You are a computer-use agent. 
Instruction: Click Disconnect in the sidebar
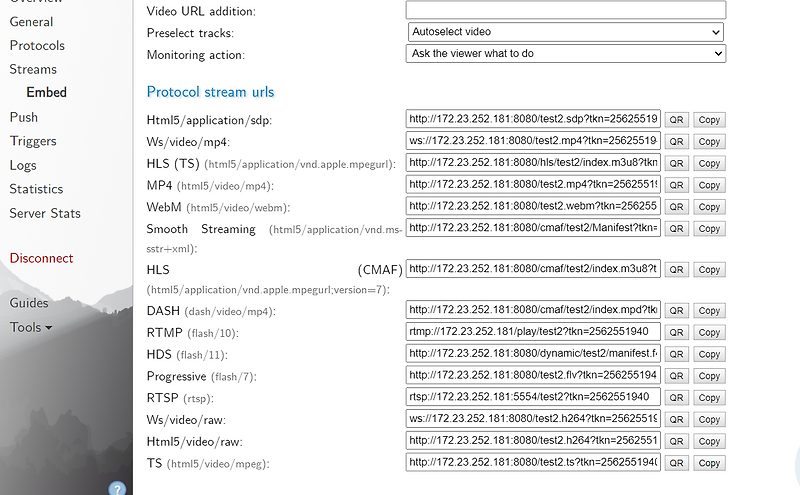click(41, 258)
